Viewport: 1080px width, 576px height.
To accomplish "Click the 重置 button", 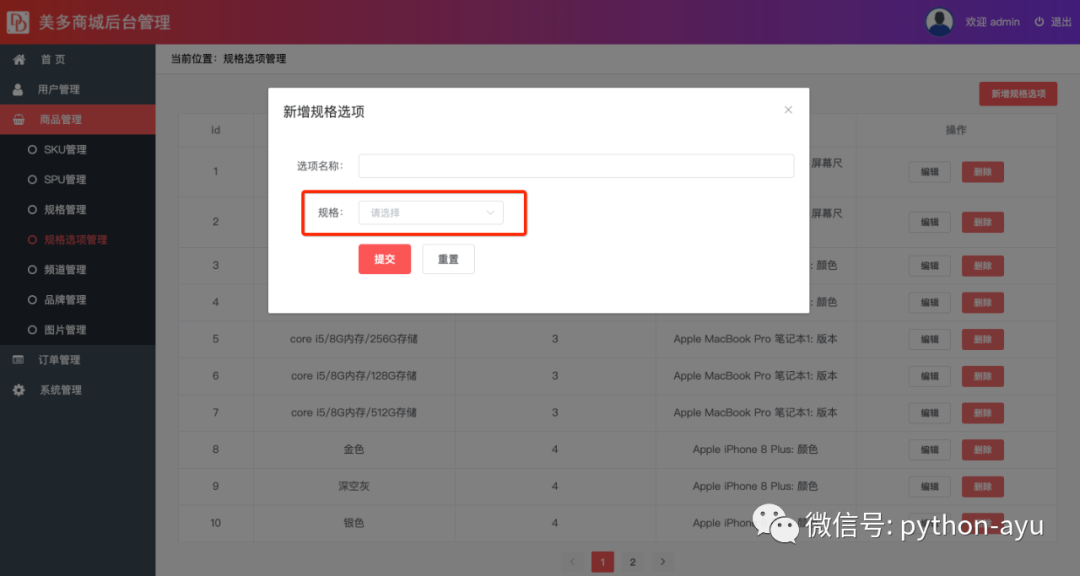I will [x=448, y=259].
